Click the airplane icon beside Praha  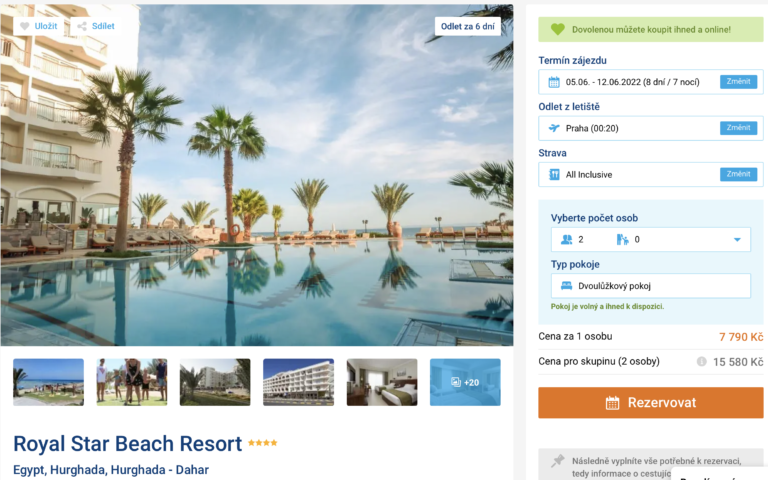(554, 128)
